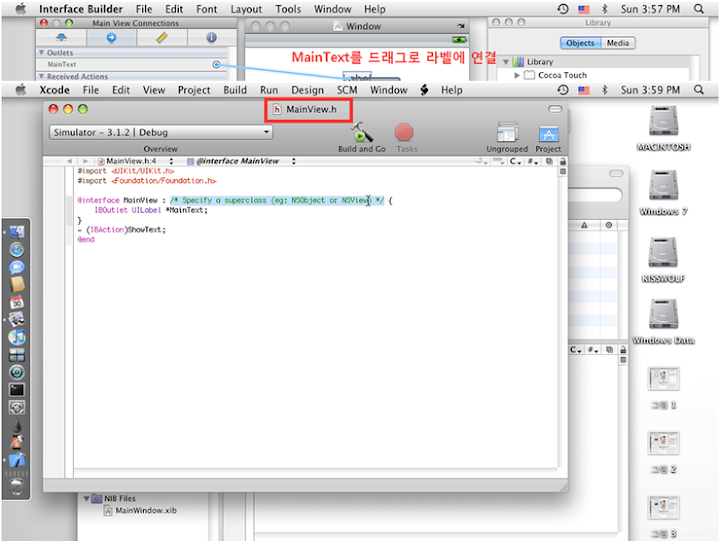Open the C class popup in MainView.h editor bar
This screenshot has height=541, width=720.
pos(516,161)
